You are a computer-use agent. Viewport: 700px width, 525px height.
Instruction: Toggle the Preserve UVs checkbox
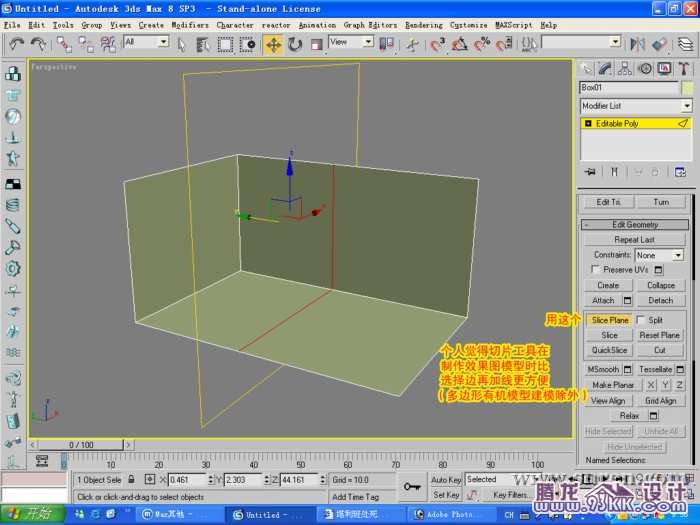coord(595,269)
